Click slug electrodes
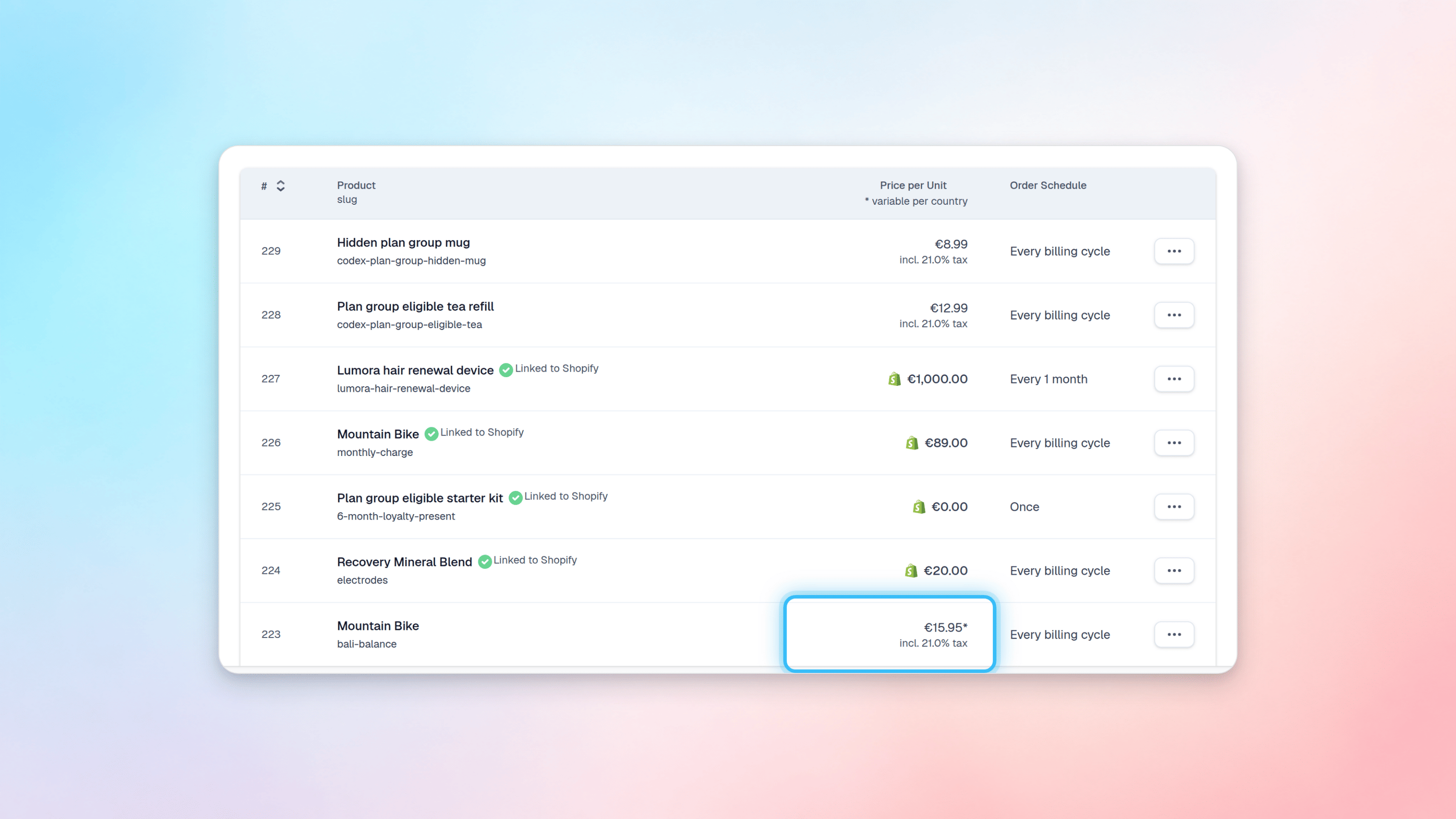The image size is (1456, 819). 362,580
